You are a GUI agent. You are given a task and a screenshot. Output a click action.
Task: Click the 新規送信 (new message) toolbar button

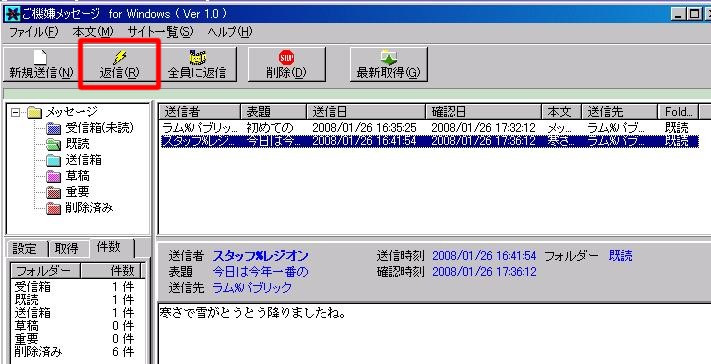tap(41, 64)
